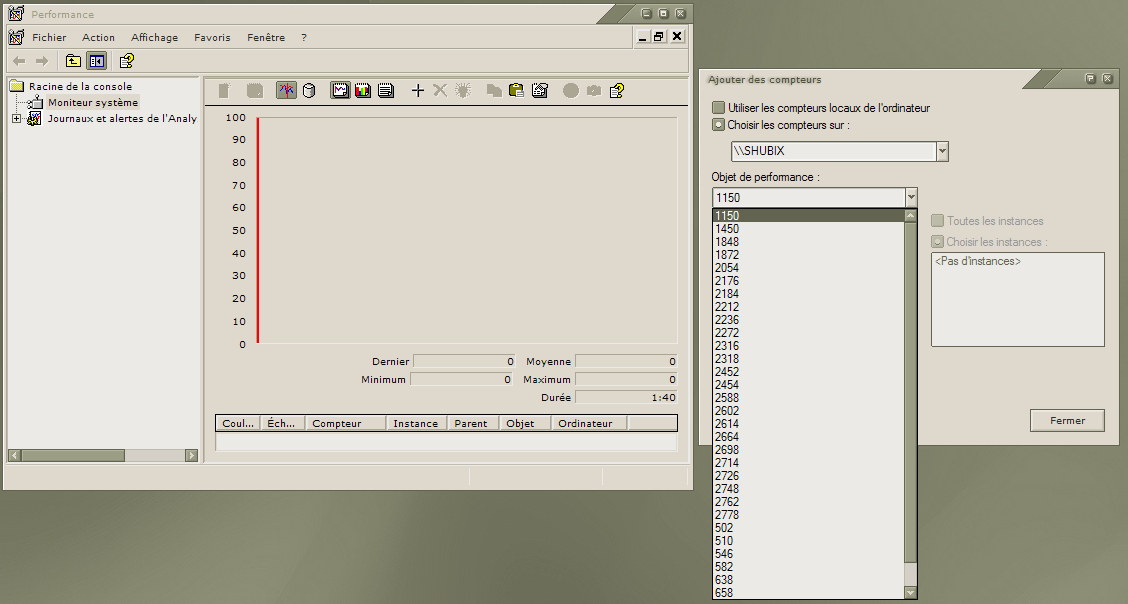Expand 'Journaux et alertes' tree node
Image resolution: width=1128 pixels, height=604 pixels.
(x=16, y=119)
